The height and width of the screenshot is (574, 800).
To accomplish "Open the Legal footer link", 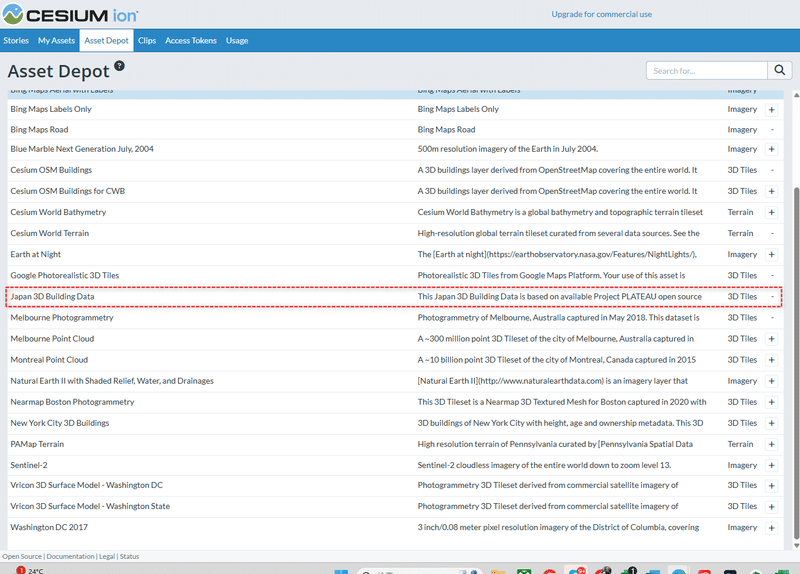I will coord(107,557).
